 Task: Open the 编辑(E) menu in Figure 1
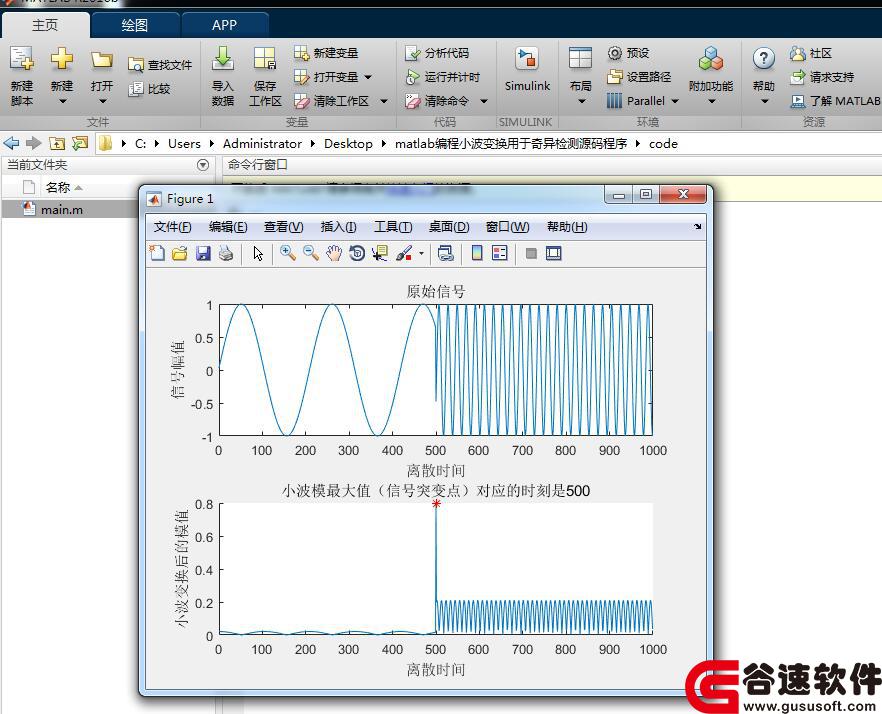pyautogui.click(x=228, y=227)
